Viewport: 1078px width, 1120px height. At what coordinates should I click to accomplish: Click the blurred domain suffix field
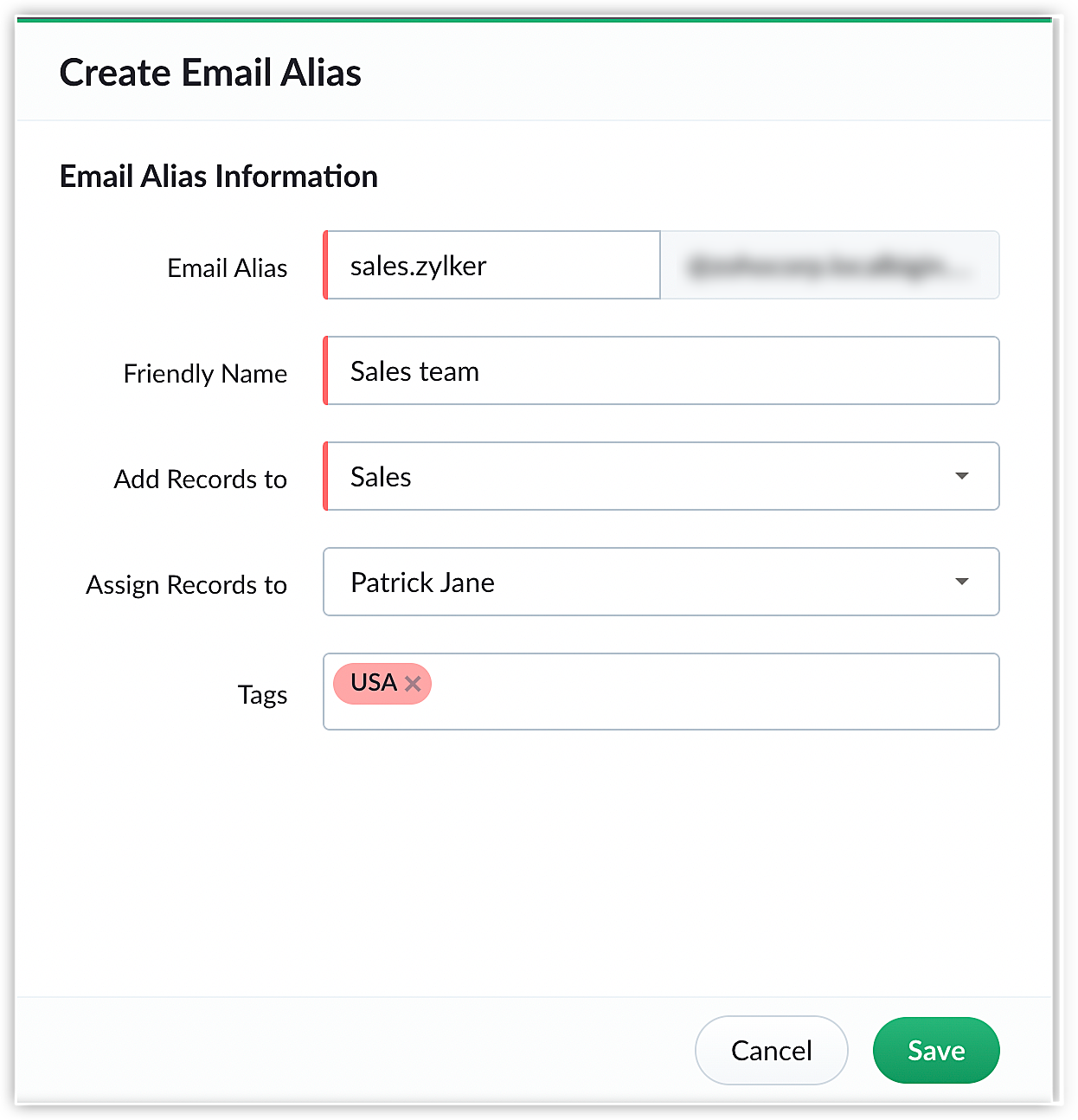(830, 265)
